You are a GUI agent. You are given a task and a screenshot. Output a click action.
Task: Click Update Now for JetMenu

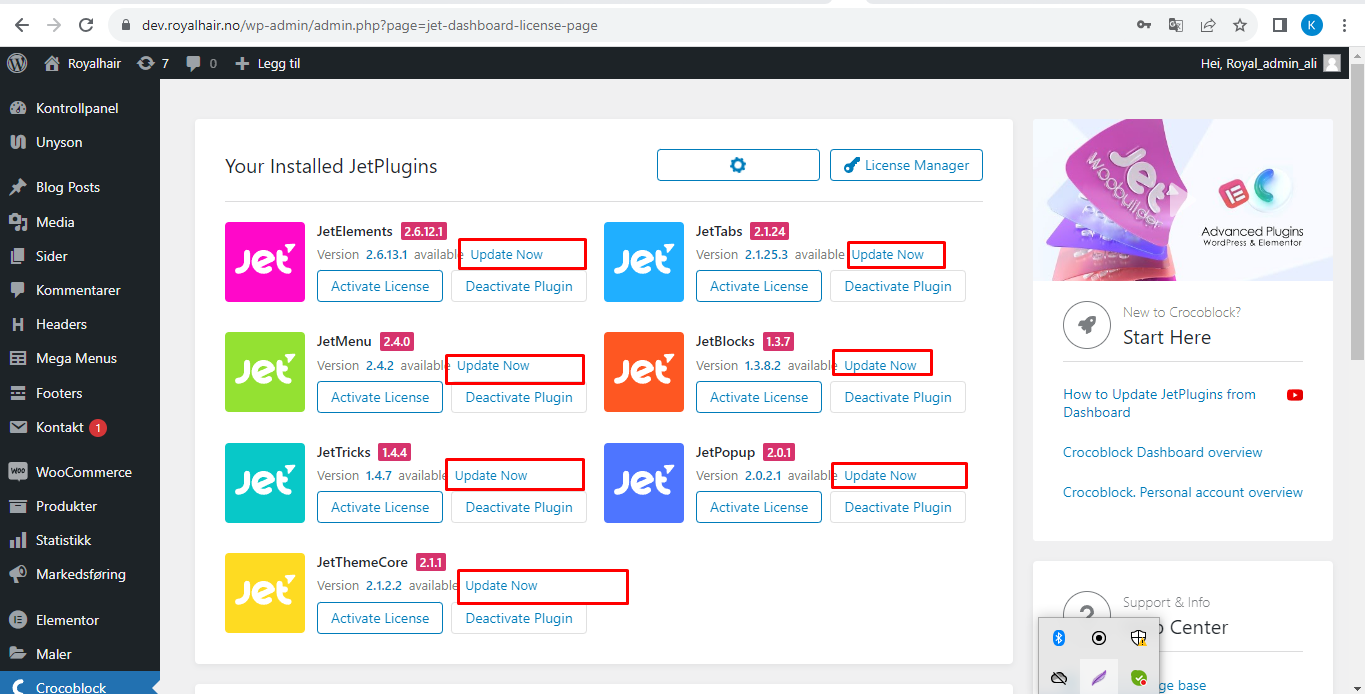coord(493,366)
